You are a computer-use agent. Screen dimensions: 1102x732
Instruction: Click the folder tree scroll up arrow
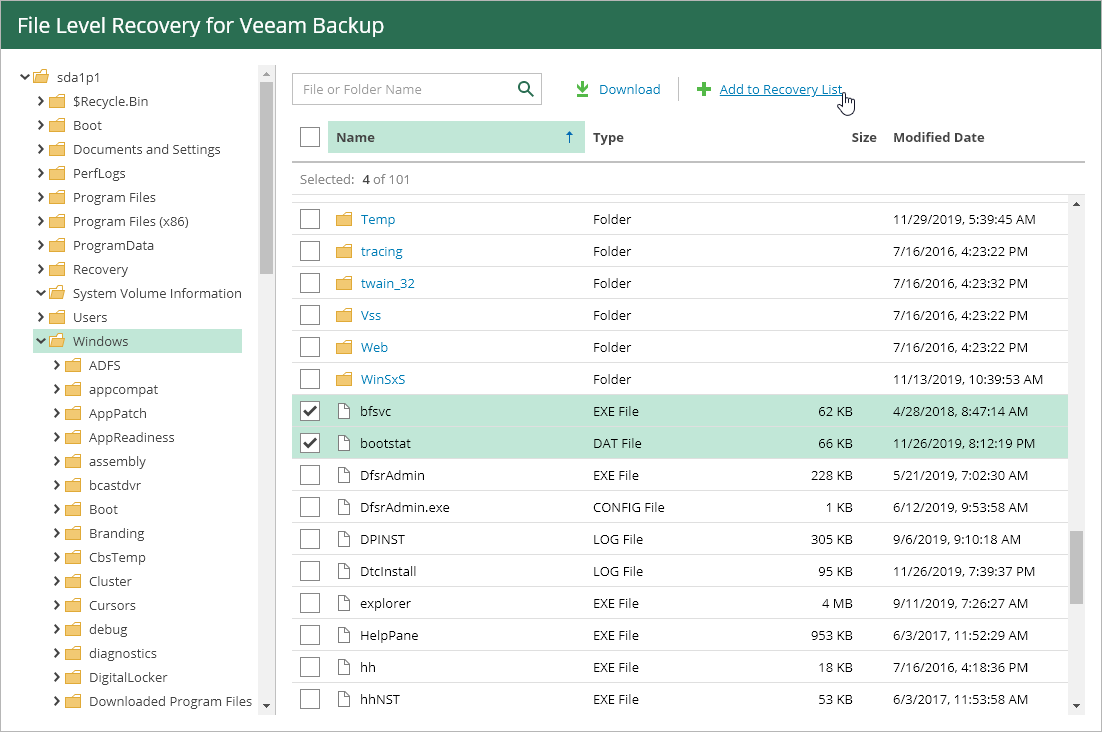(266, 74)
